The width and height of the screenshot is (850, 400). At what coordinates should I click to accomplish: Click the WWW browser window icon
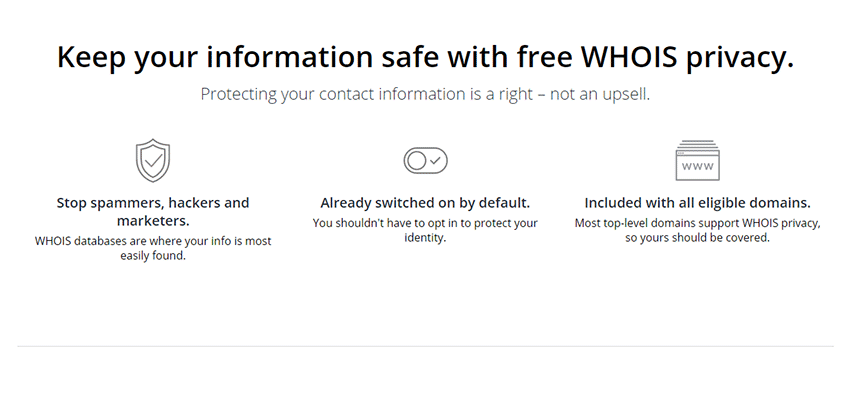tap(697, 160)
